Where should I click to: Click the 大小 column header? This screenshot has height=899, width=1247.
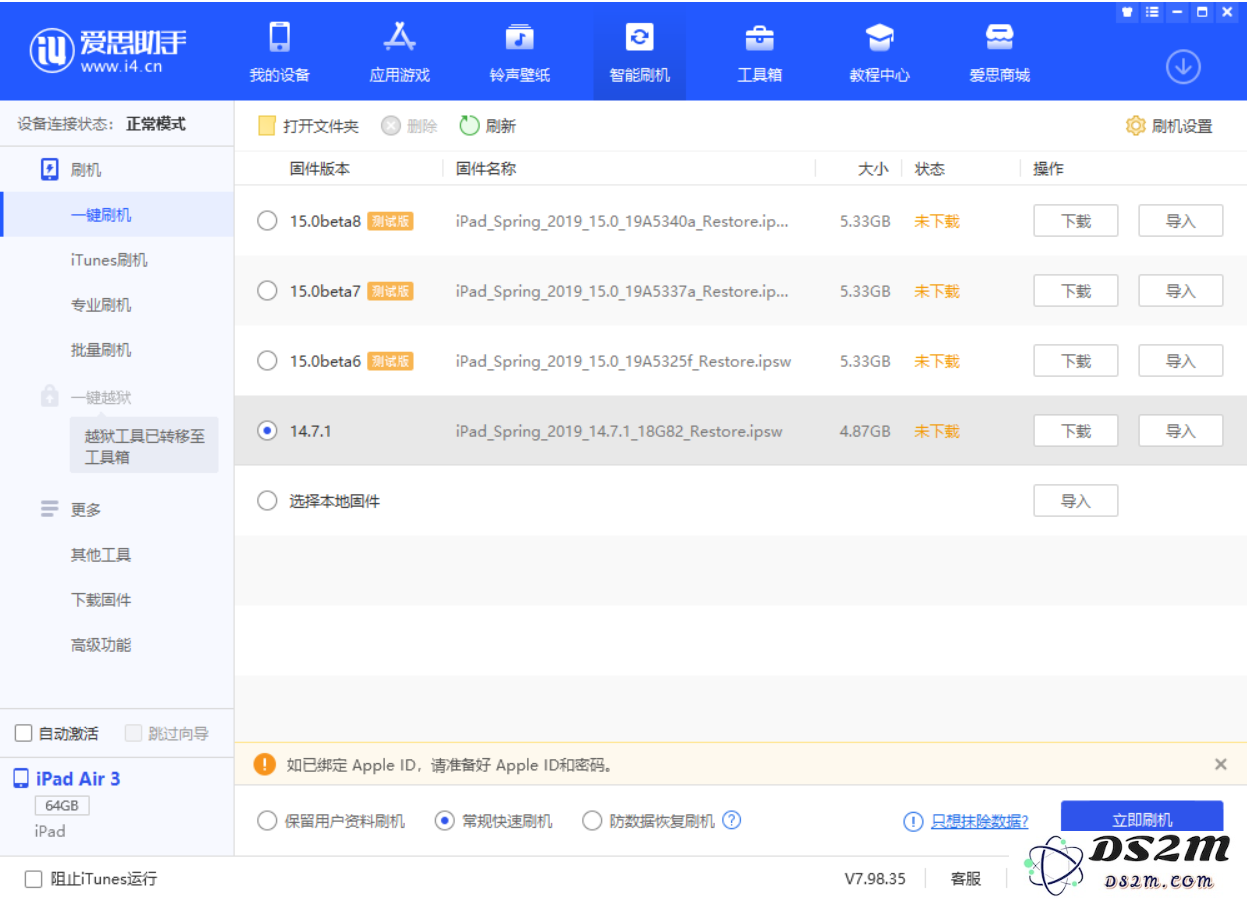(x=873, y=169)
